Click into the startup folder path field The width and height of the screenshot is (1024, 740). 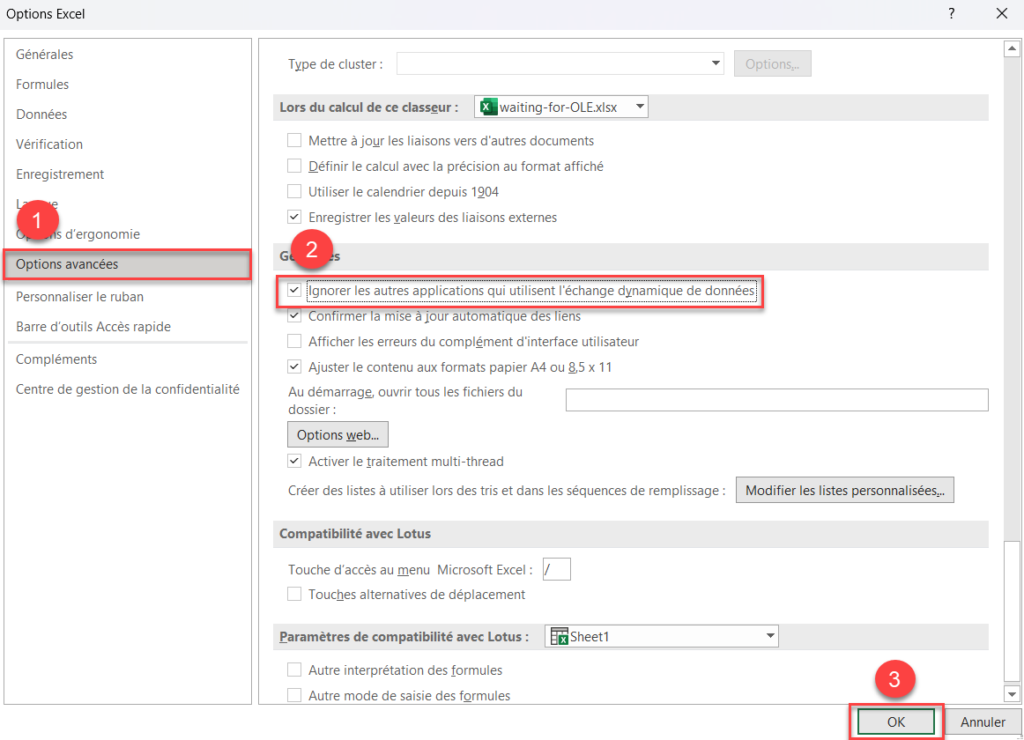point(776,399)
